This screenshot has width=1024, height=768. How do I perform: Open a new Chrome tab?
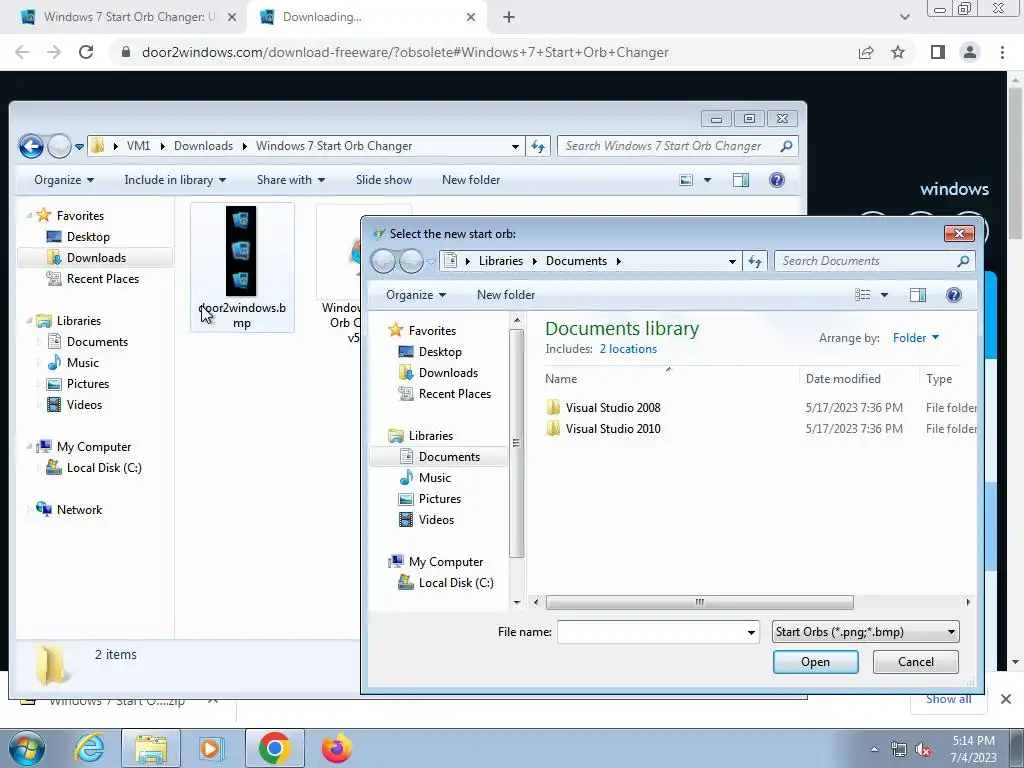509,18
